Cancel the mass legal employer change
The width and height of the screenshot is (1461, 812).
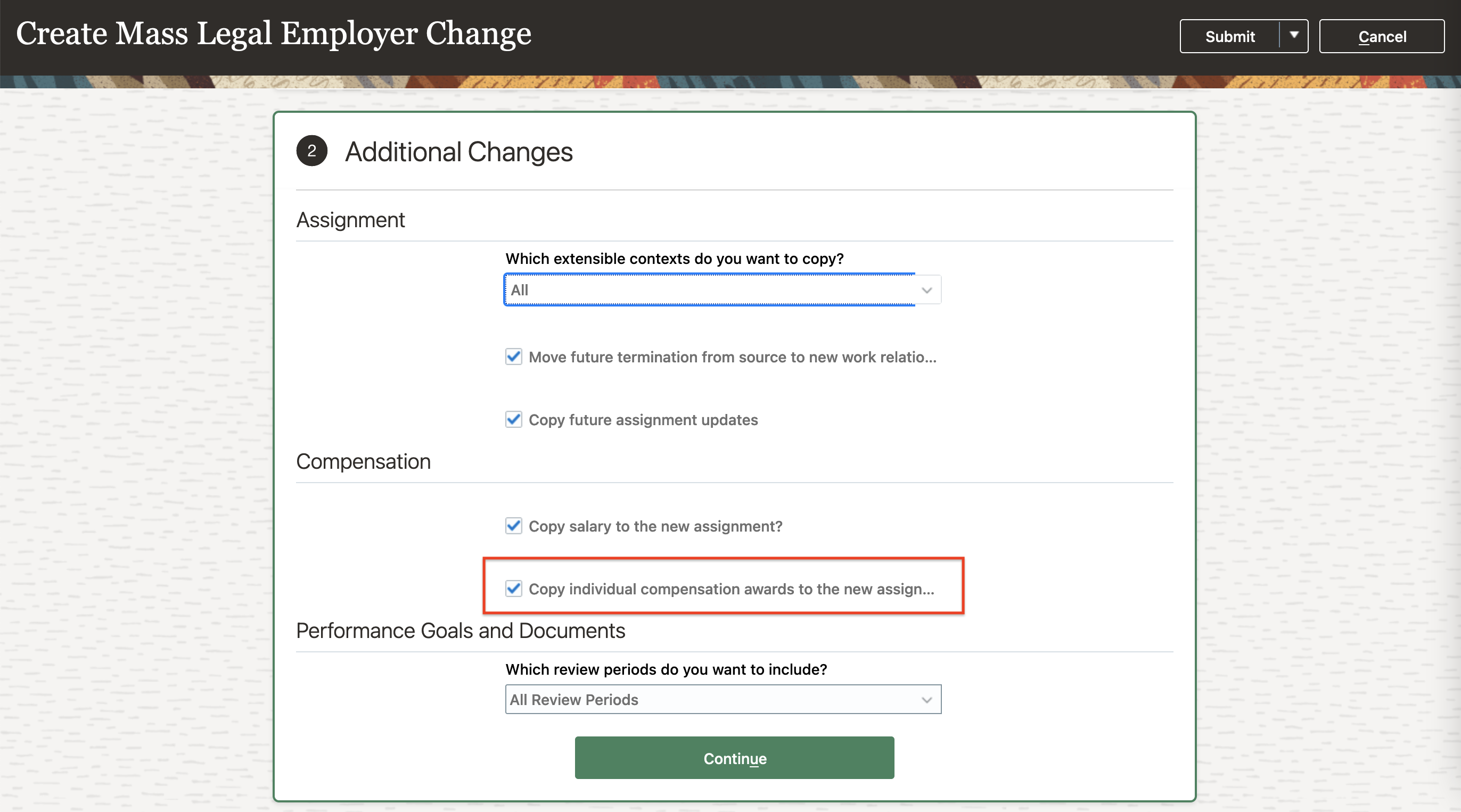pos(1382,37)
